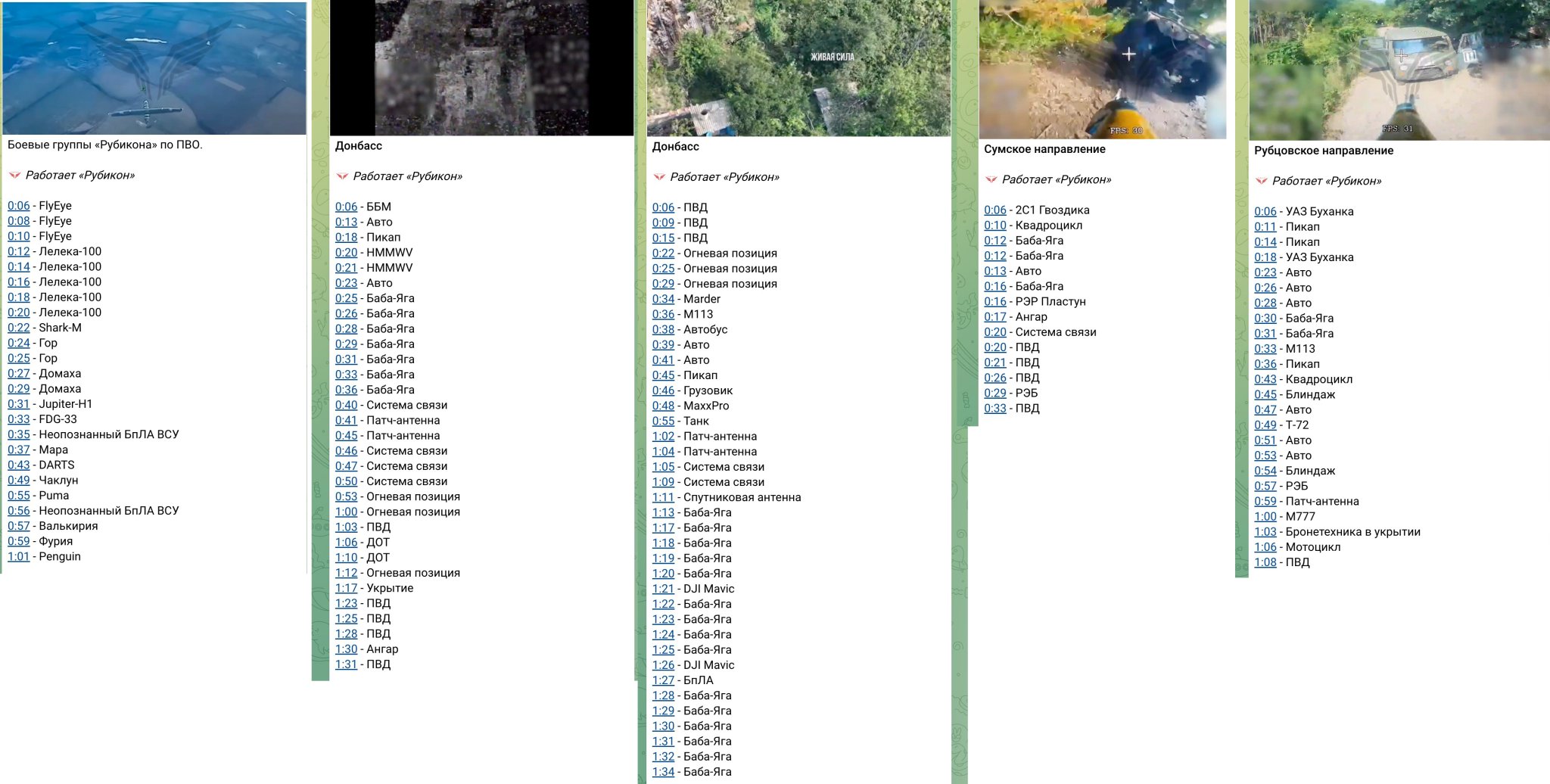Jump to the 0:29 timestamp for РЭБ
The image size is (1550, 784).
pos(995,394)
